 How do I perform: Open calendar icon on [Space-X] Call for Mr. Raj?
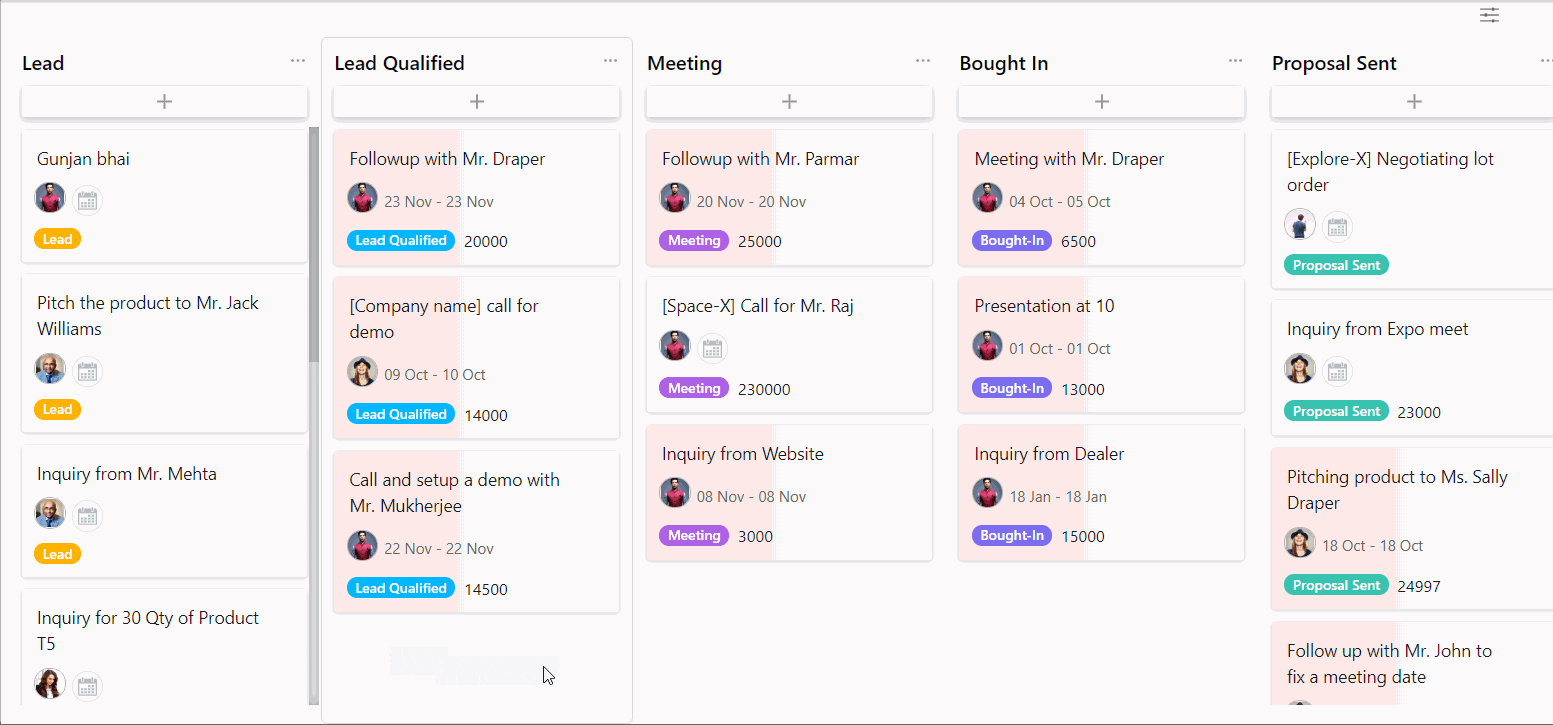click(712, 346)
